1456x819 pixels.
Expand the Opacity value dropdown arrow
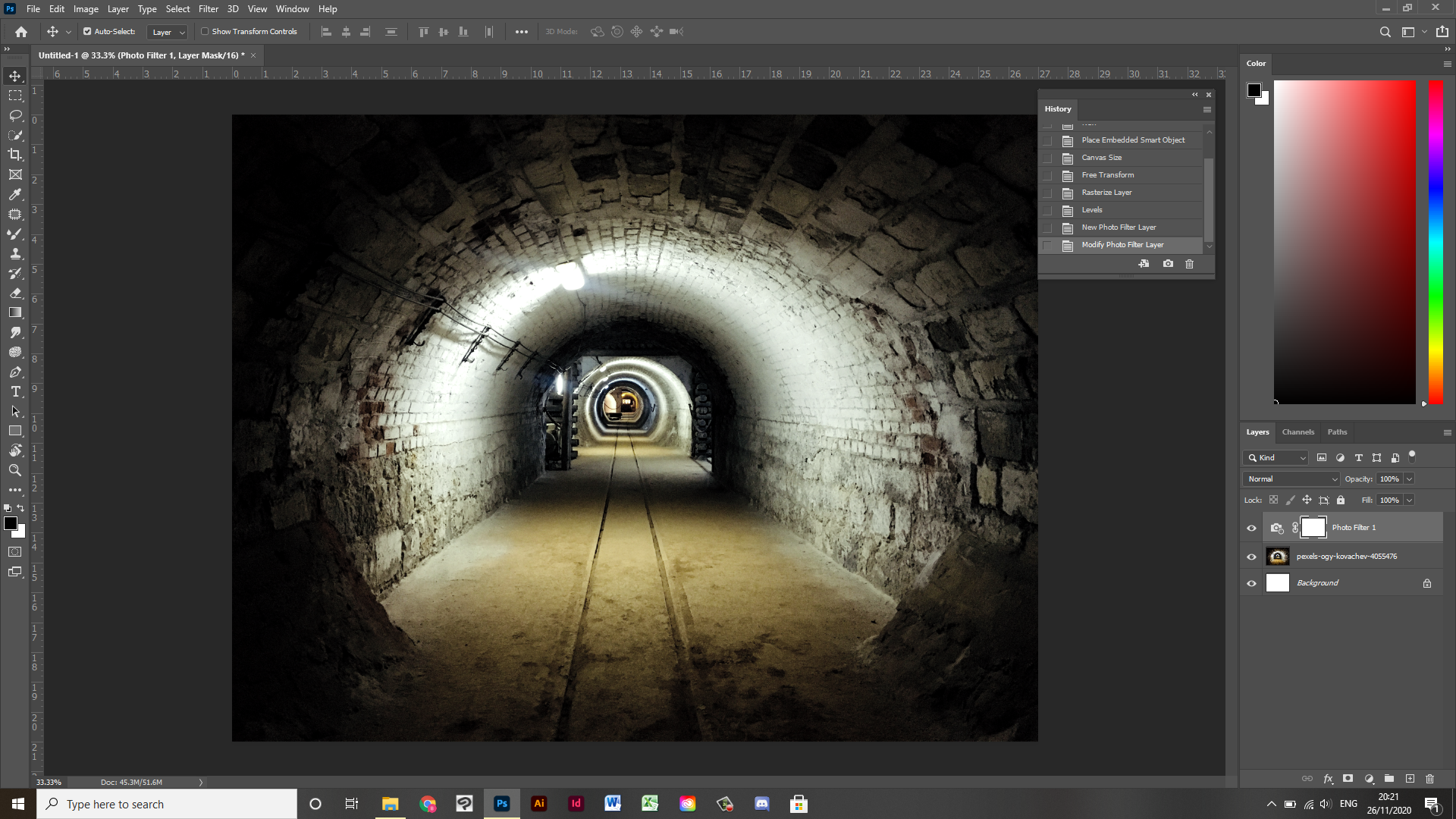tap(1409, 479)
